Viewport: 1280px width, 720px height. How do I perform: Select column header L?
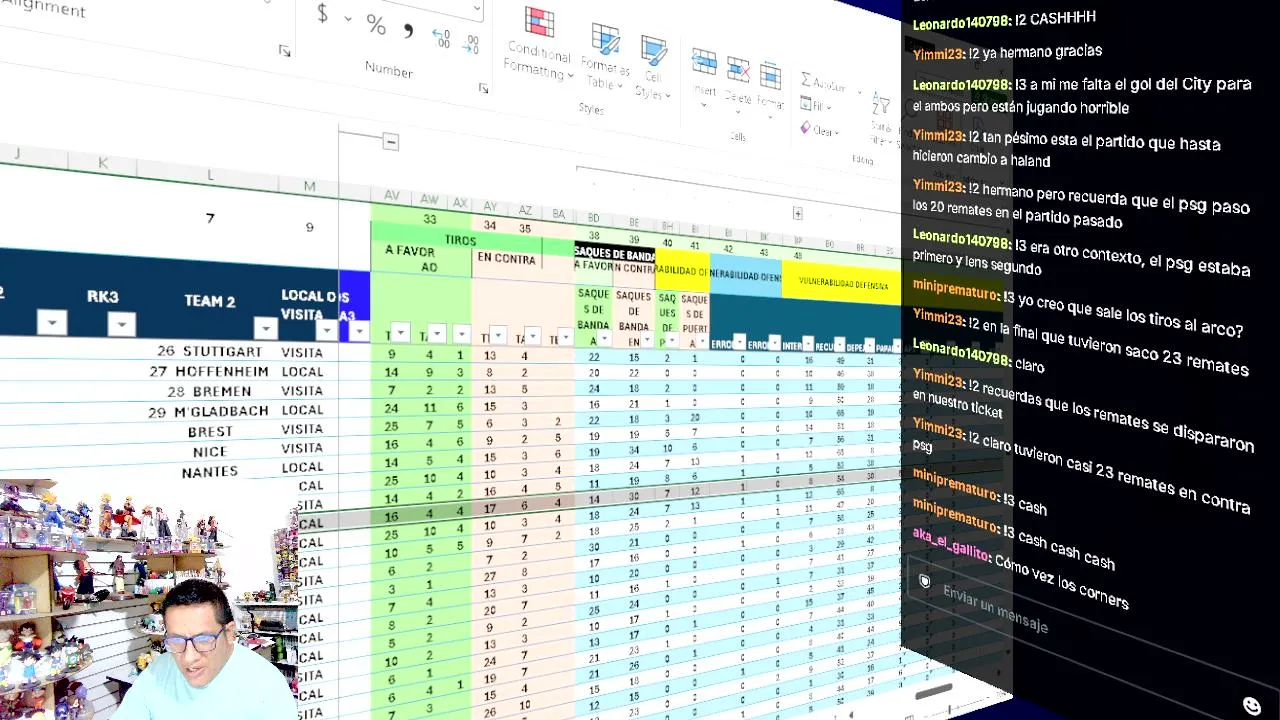(210, 176)
